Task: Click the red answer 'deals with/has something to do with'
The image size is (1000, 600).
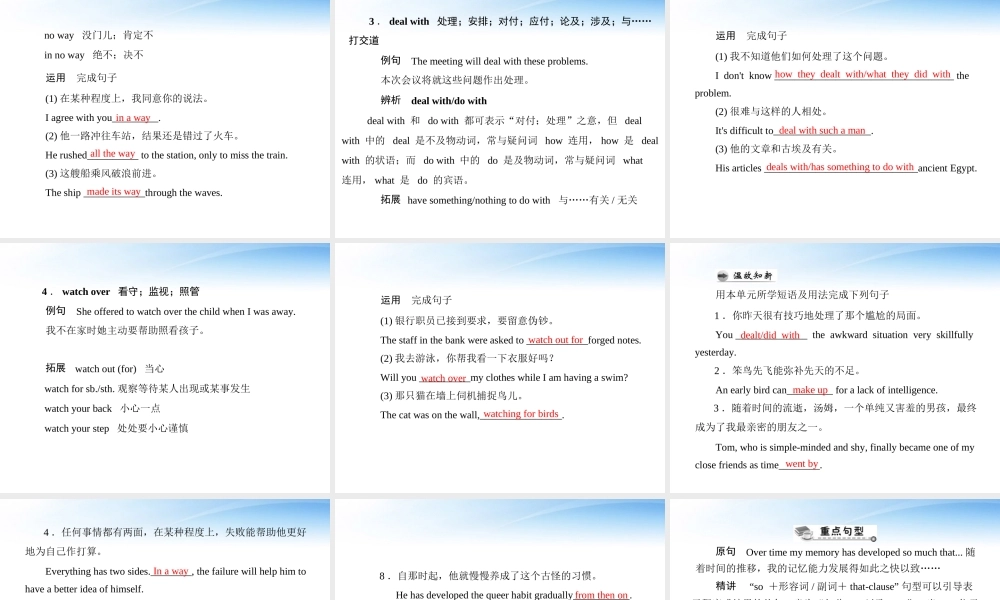Action: pyautogui.click(x=840, y=167)
